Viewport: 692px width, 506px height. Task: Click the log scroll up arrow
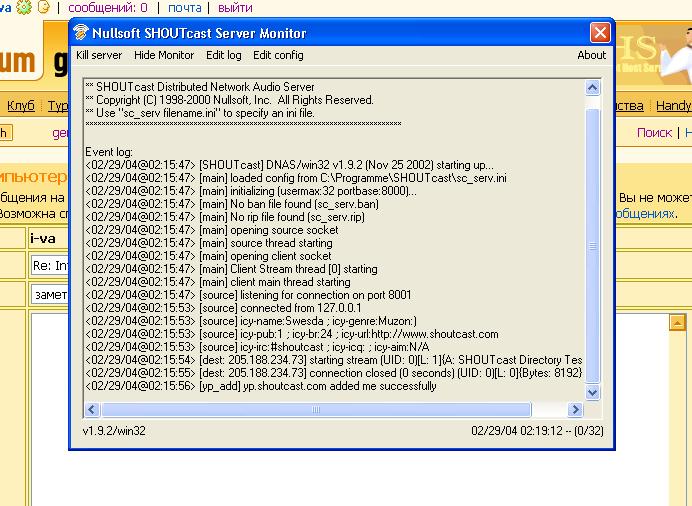pos(592,88)
